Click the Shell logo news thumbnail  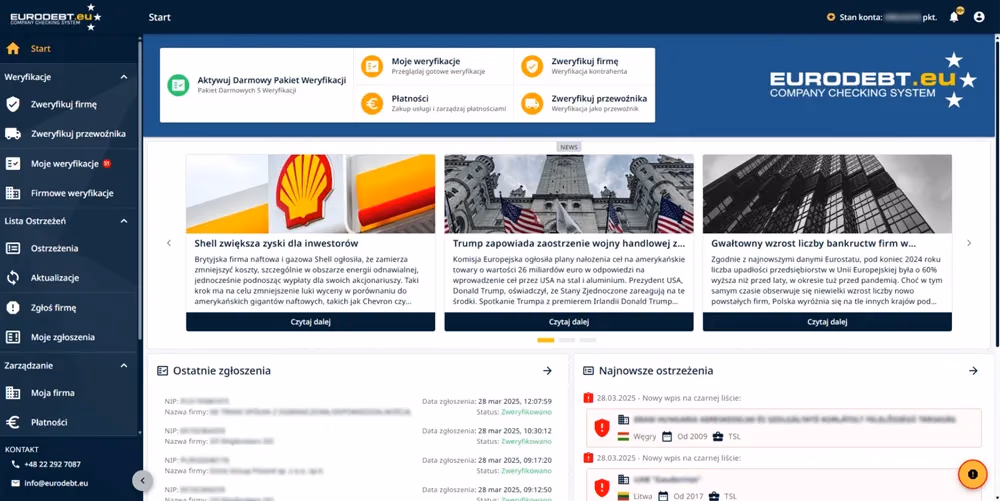coord(311,194)
